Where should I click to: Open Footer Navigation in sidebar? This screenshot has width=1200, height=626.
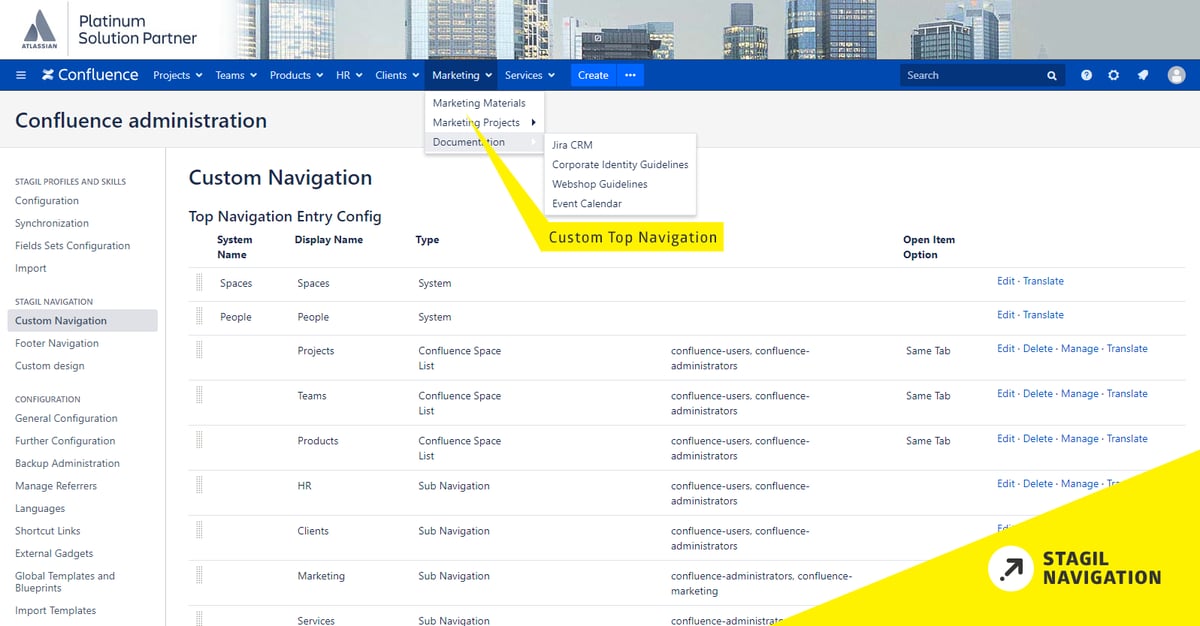pyautogui.click(x=57, y=343)
